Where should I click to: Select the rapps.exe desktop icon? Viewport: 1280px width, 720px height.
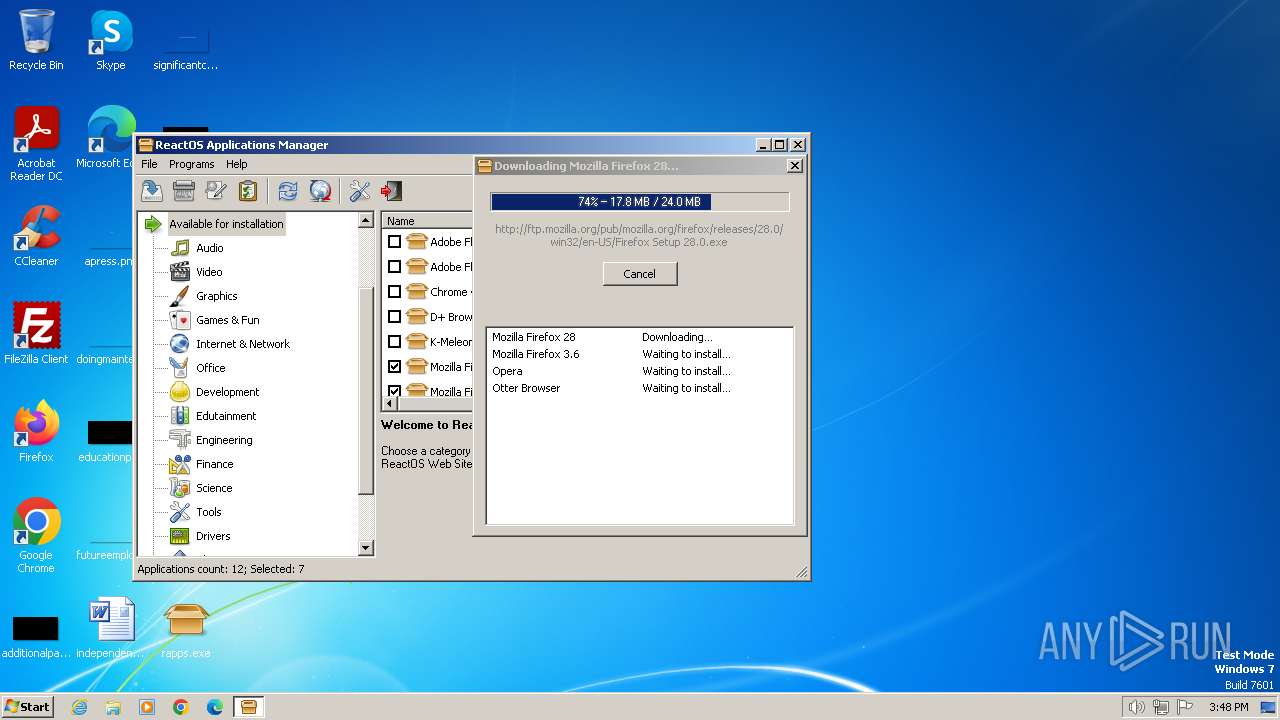(x=186, y=630)
